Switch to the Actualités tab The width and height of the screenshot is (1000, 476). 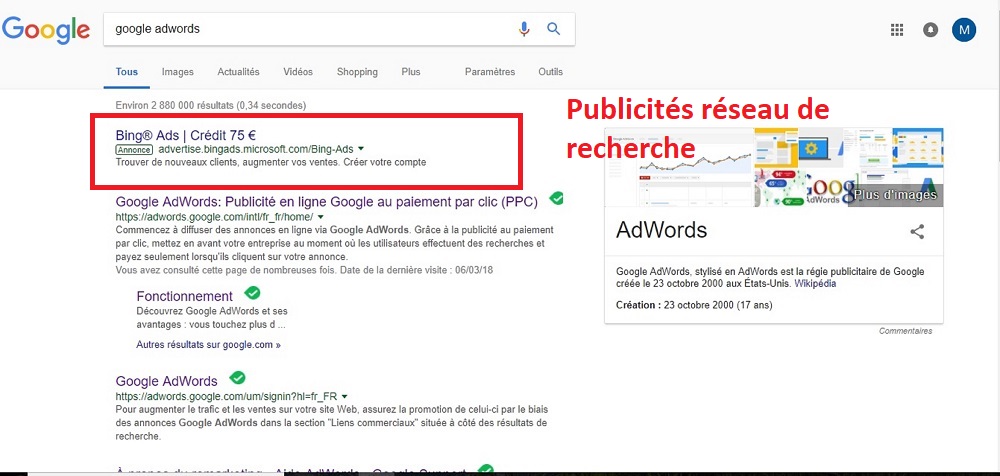click(x=238, y=72)
